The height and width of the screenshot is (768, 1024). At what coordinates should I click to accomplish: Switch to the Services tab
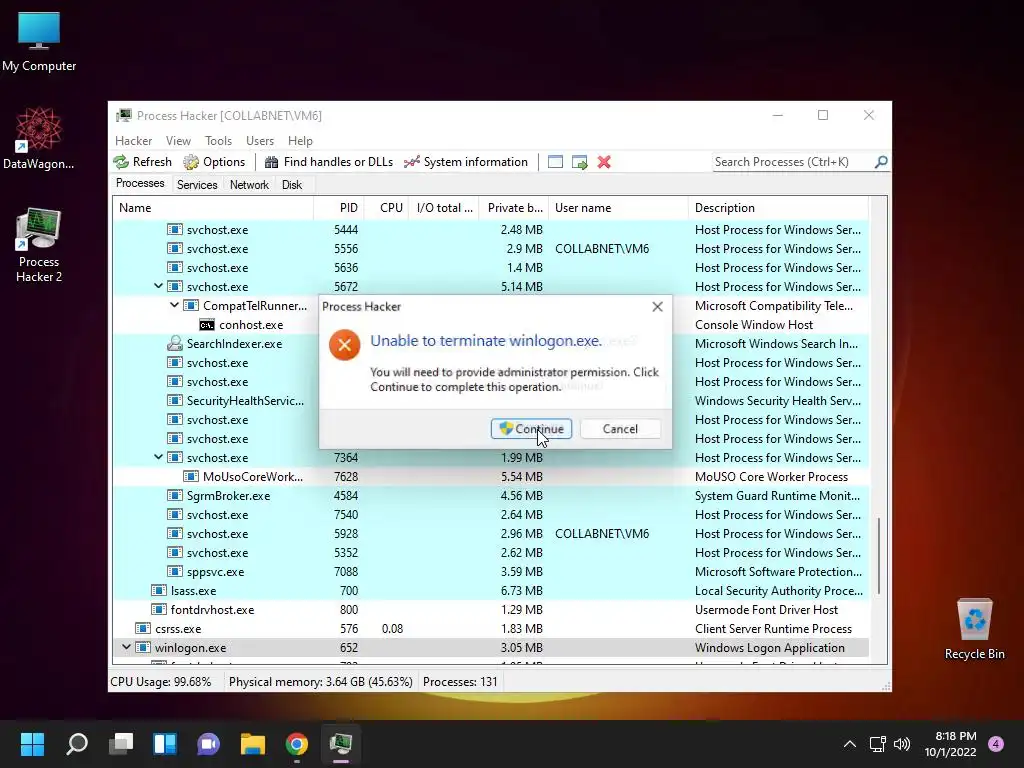(197, 185)
